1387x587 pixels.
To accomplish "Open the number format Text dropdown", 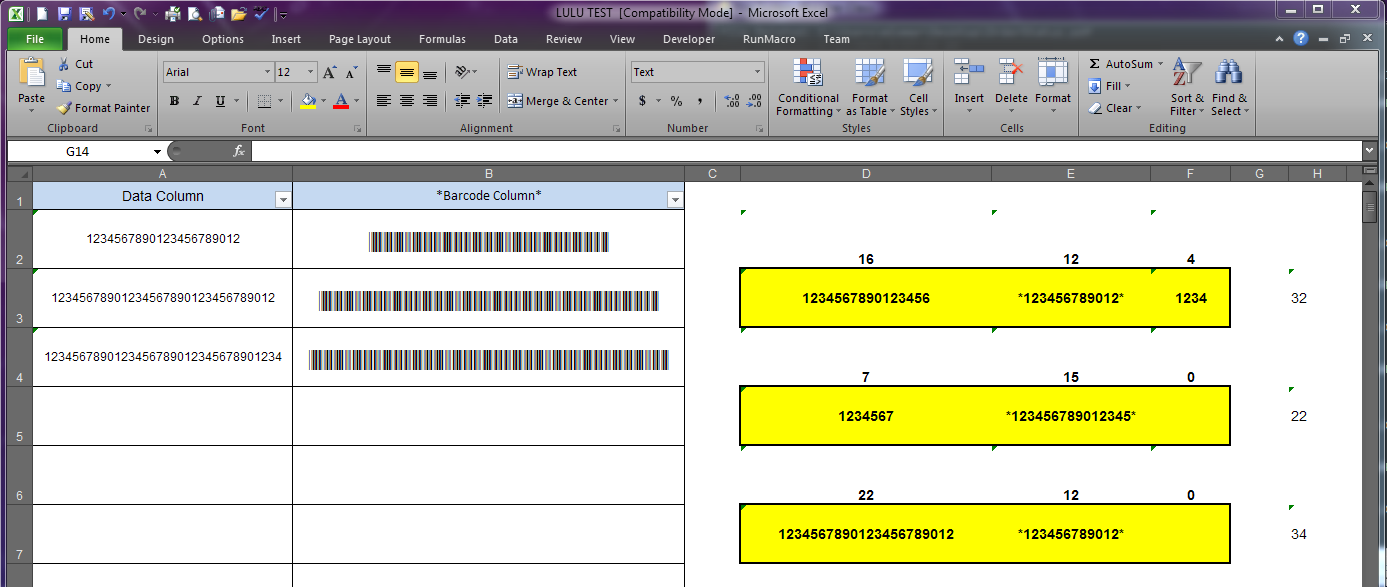I will 757,72.
